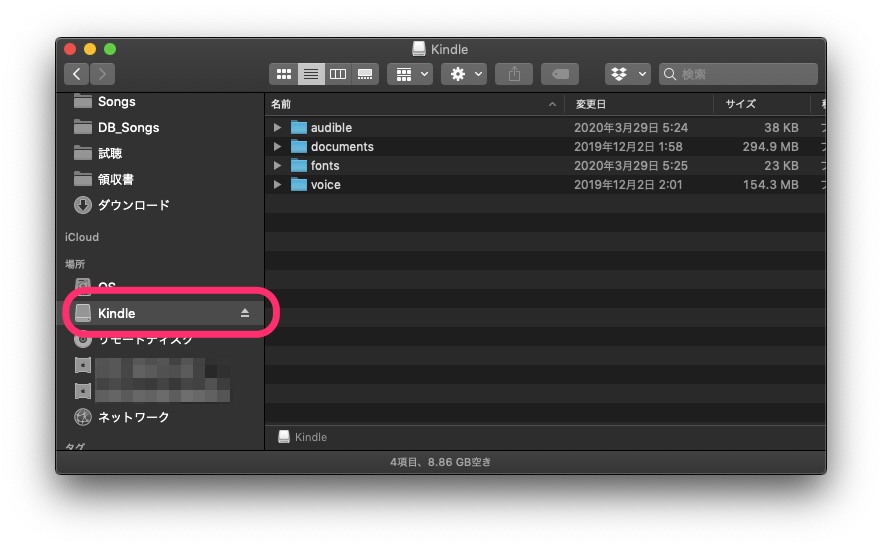Click the share button in toolbar
The width and height of the screenshot is (882, 548).
point(514,74)
